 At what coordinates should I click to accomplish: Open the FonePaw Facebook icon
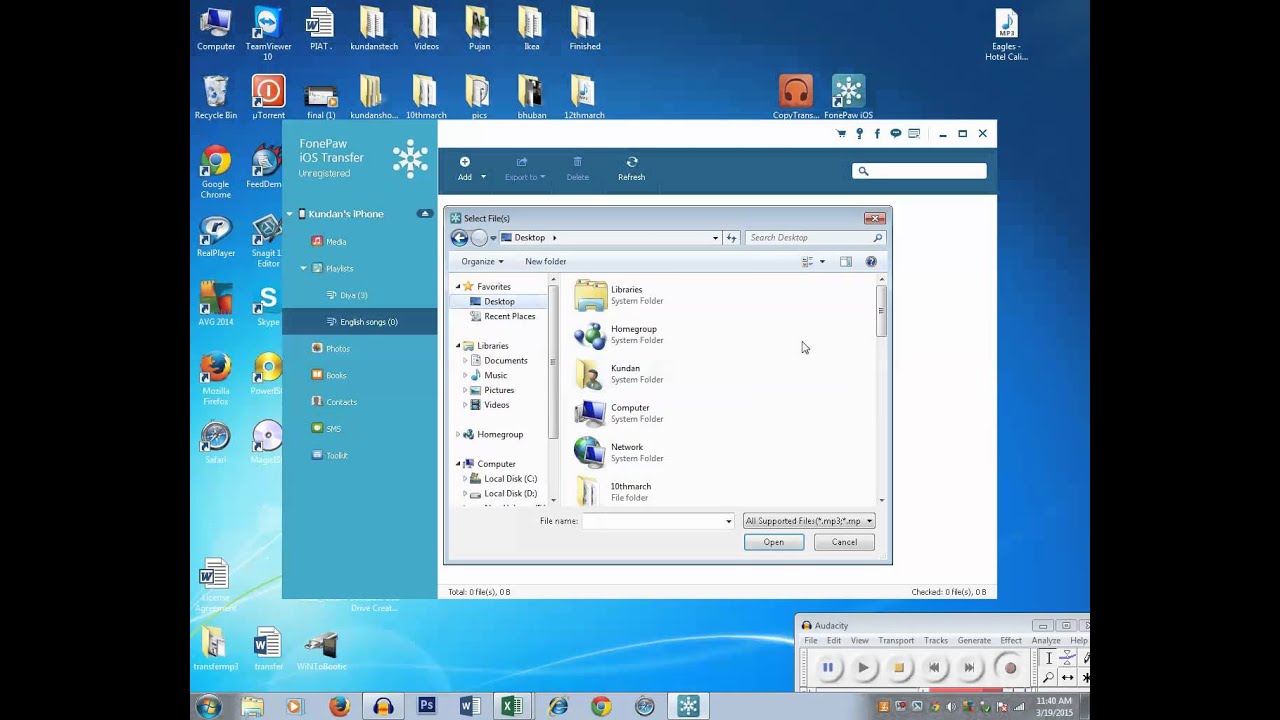coord(877,134)
